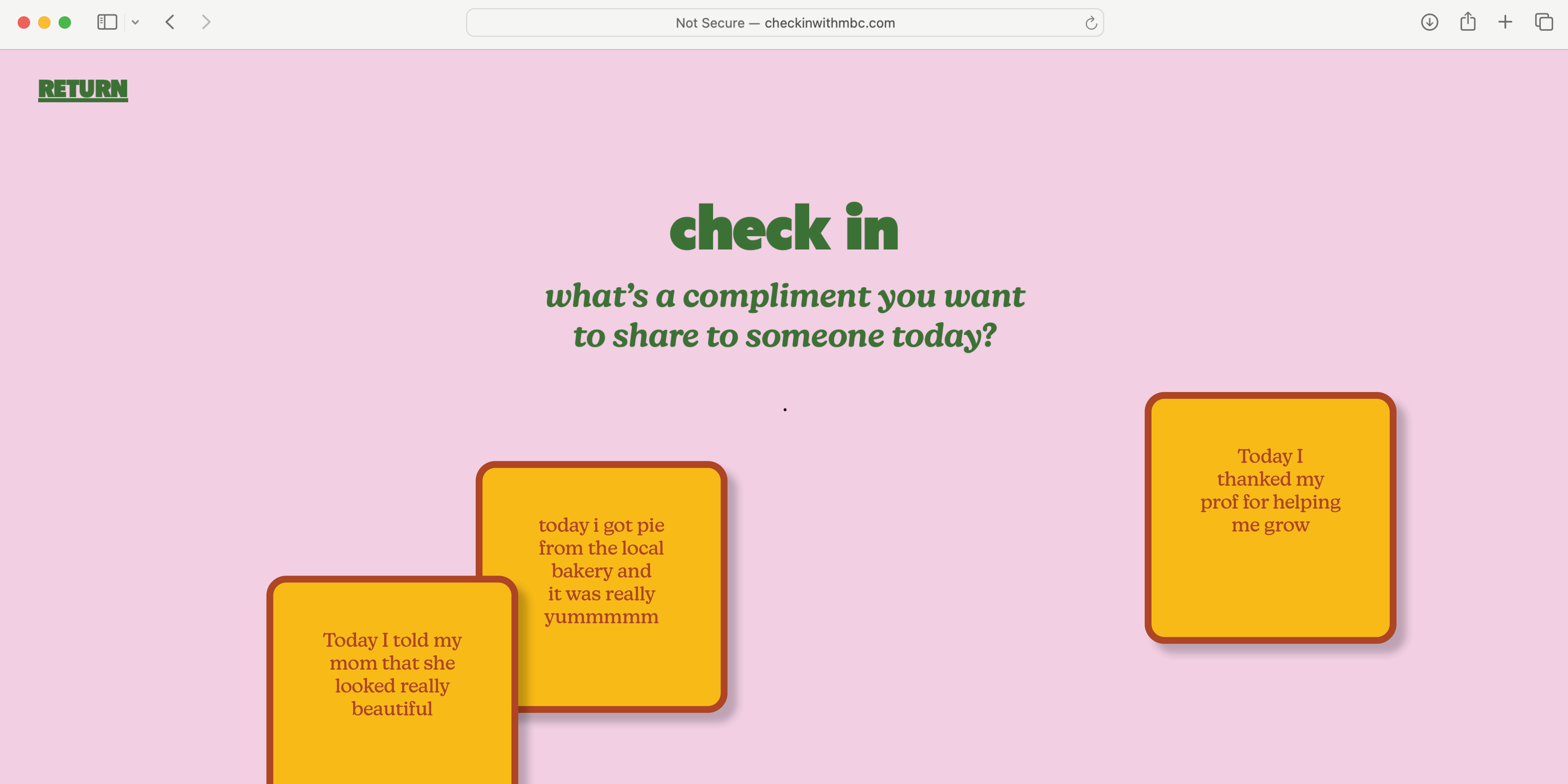Click the "check in" heading
The width and height of the screenshot is (1568, 784).
(x=784, y=228)
